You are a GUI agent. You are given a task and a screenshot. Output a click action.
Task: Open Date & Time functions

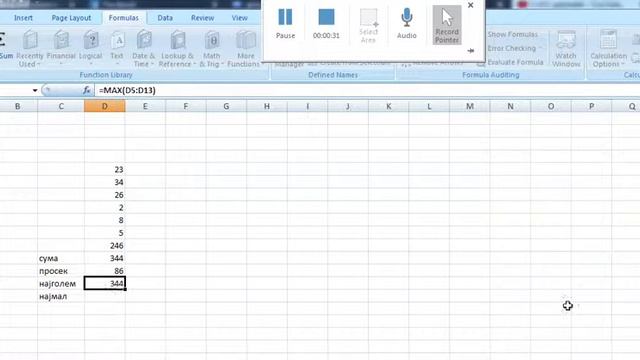coord(143,48)
